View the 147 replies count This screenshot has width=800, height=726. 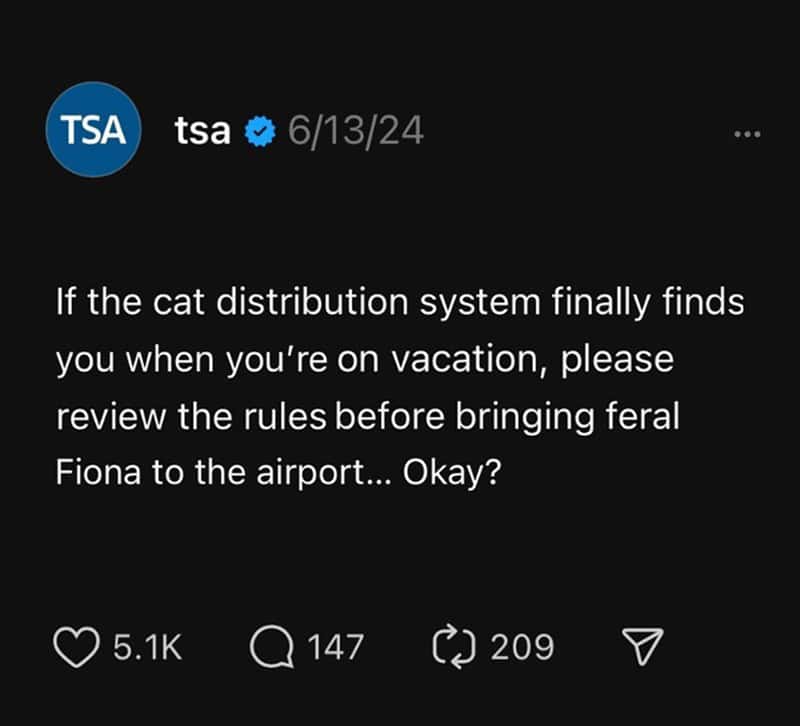(x=334, y=647)
